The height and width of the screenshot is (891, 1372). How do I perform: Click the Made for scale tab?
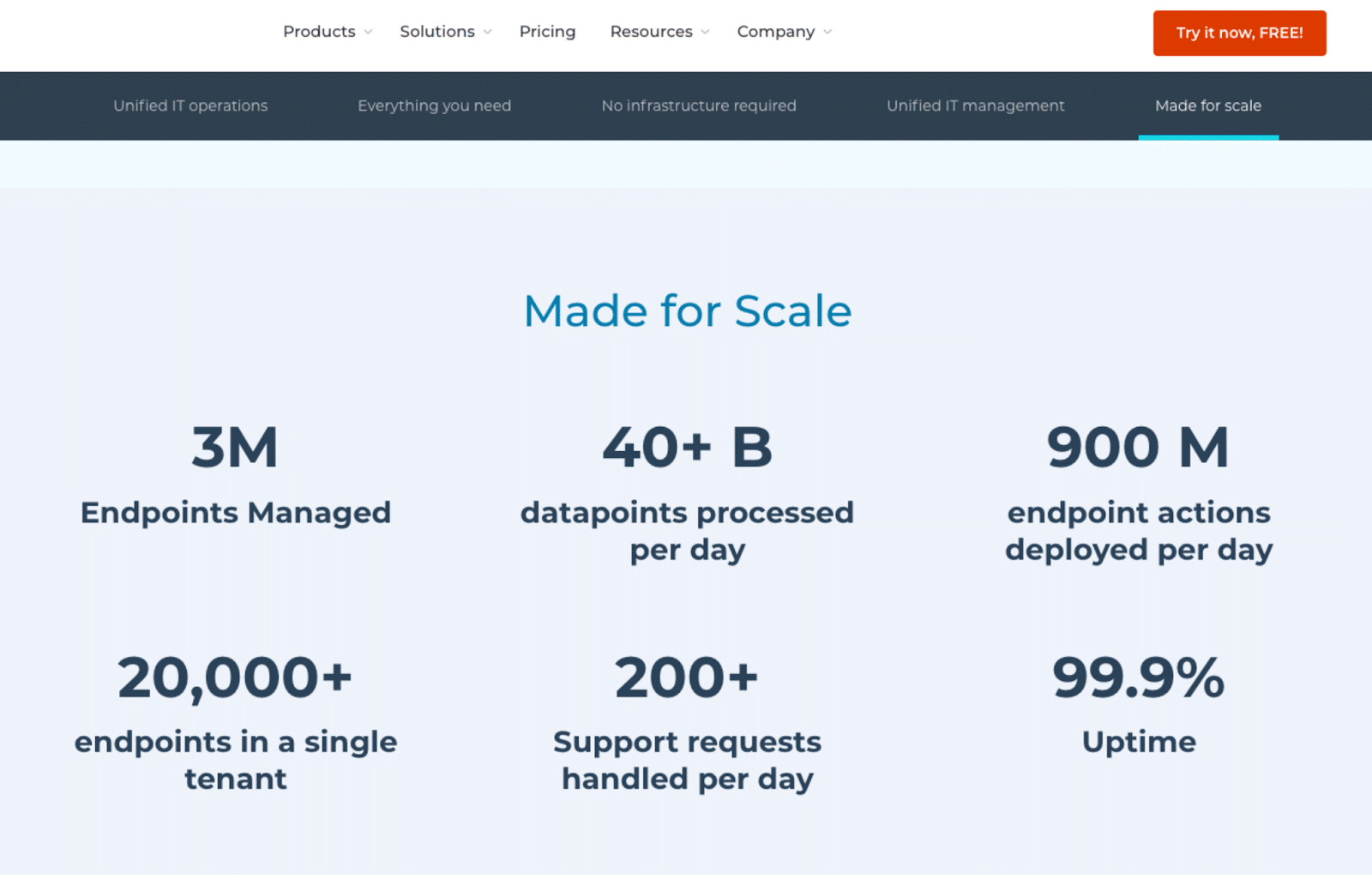1207,105
